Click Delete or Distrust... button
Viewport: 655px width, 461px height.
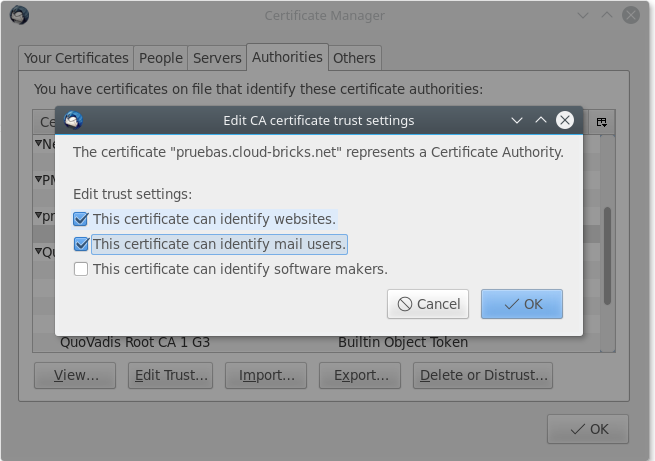tap(483, 375)
